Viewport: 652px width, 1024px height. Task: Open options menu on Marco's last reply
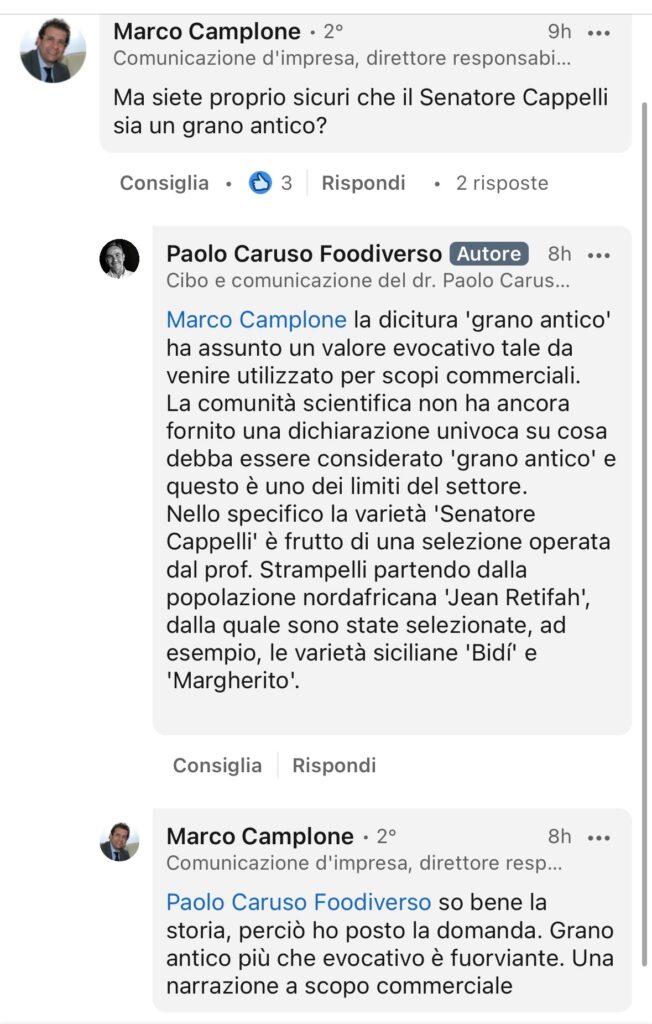(x=599, y=836)
